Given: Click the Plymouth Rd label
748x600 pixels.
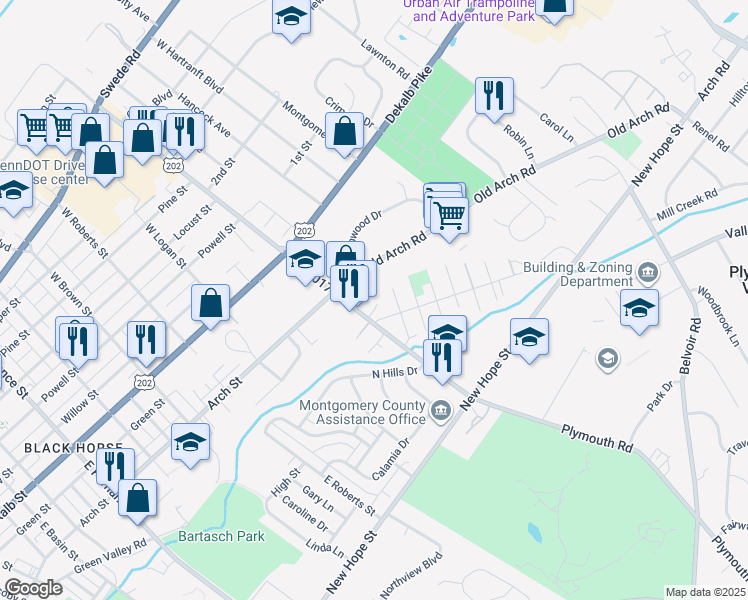Looking at the screenshot, I should point(597,438).
